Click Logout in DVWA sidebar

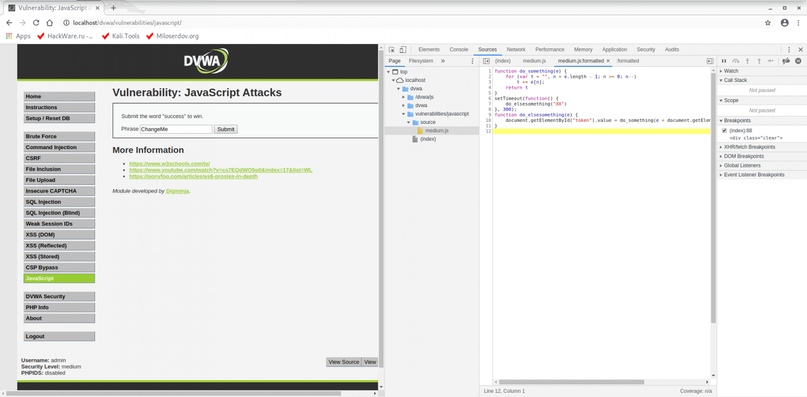coord(59,336)
